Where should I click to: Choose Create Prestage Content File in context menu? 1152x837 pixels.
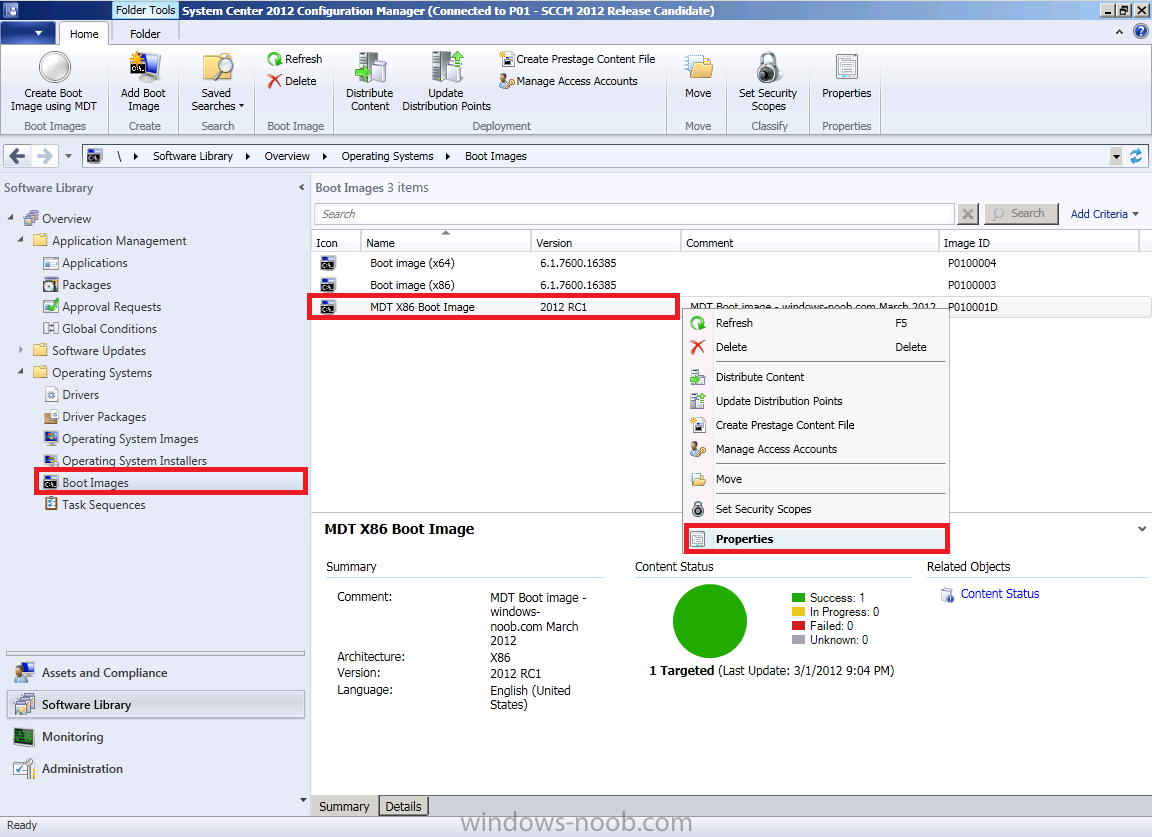816,425
